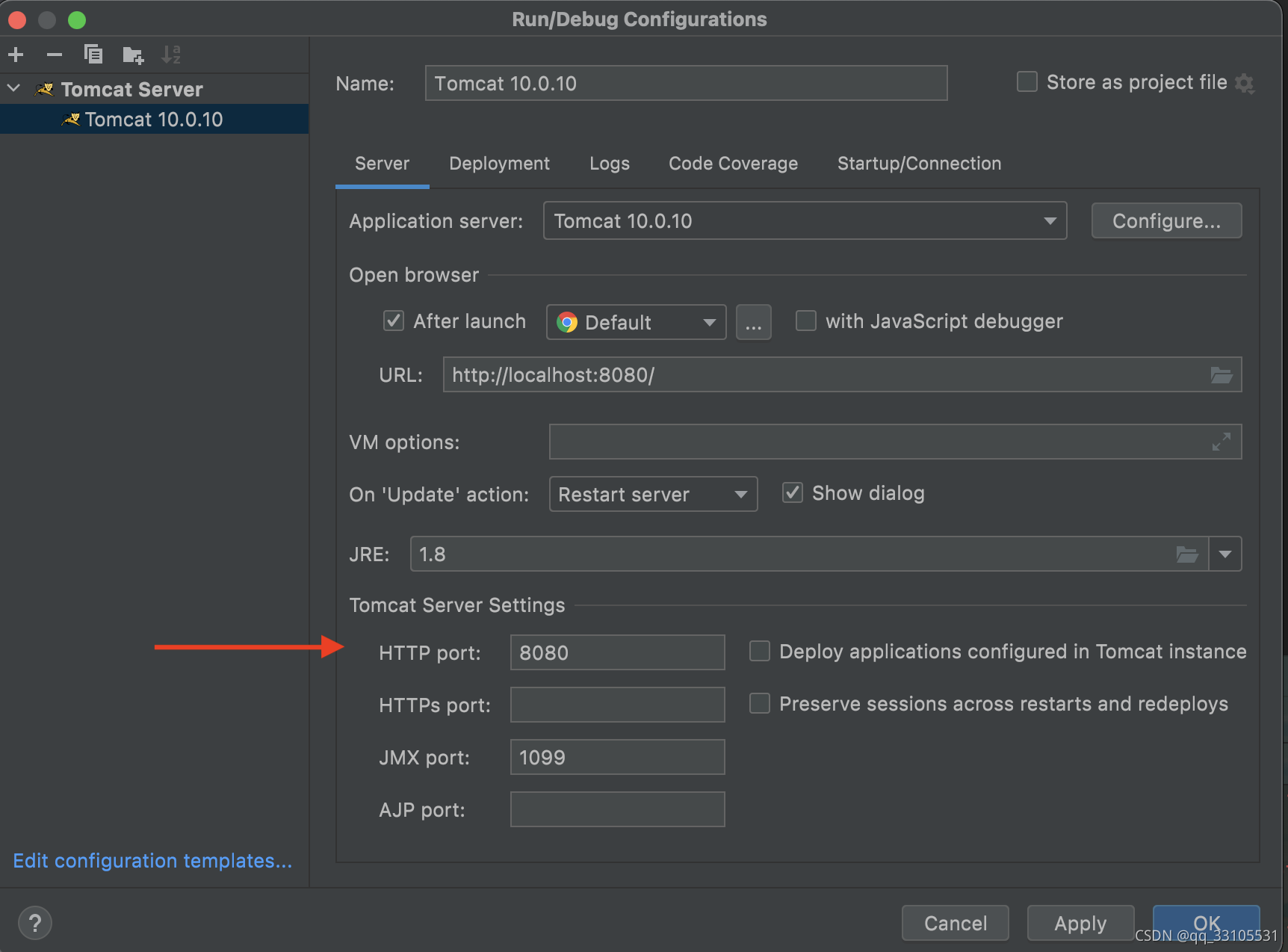
Task: Click the Apply button
Action: click(1080, 923)
